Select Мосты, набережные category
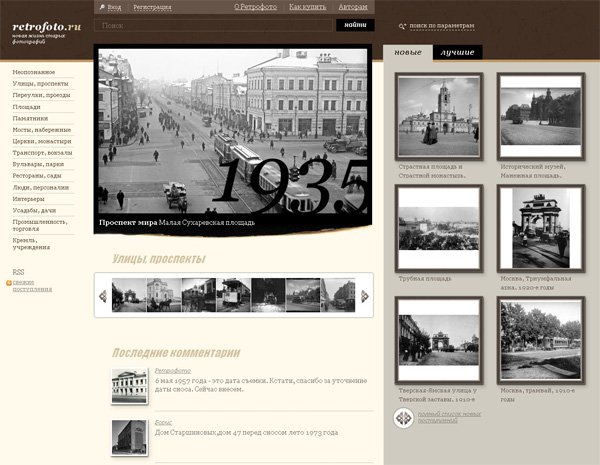Image resolution: width=600 pixels, height=465 pixels. [x=42, y=130]
